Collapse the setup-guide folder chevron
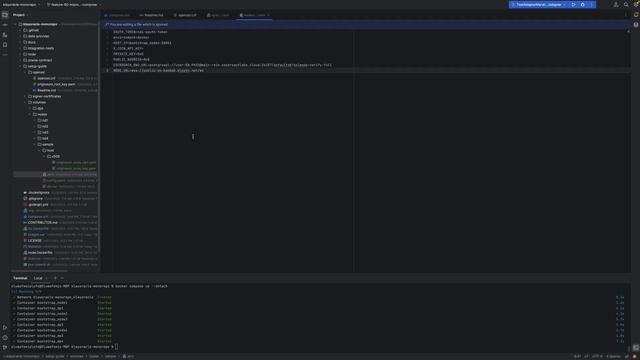 pos(20,66)
